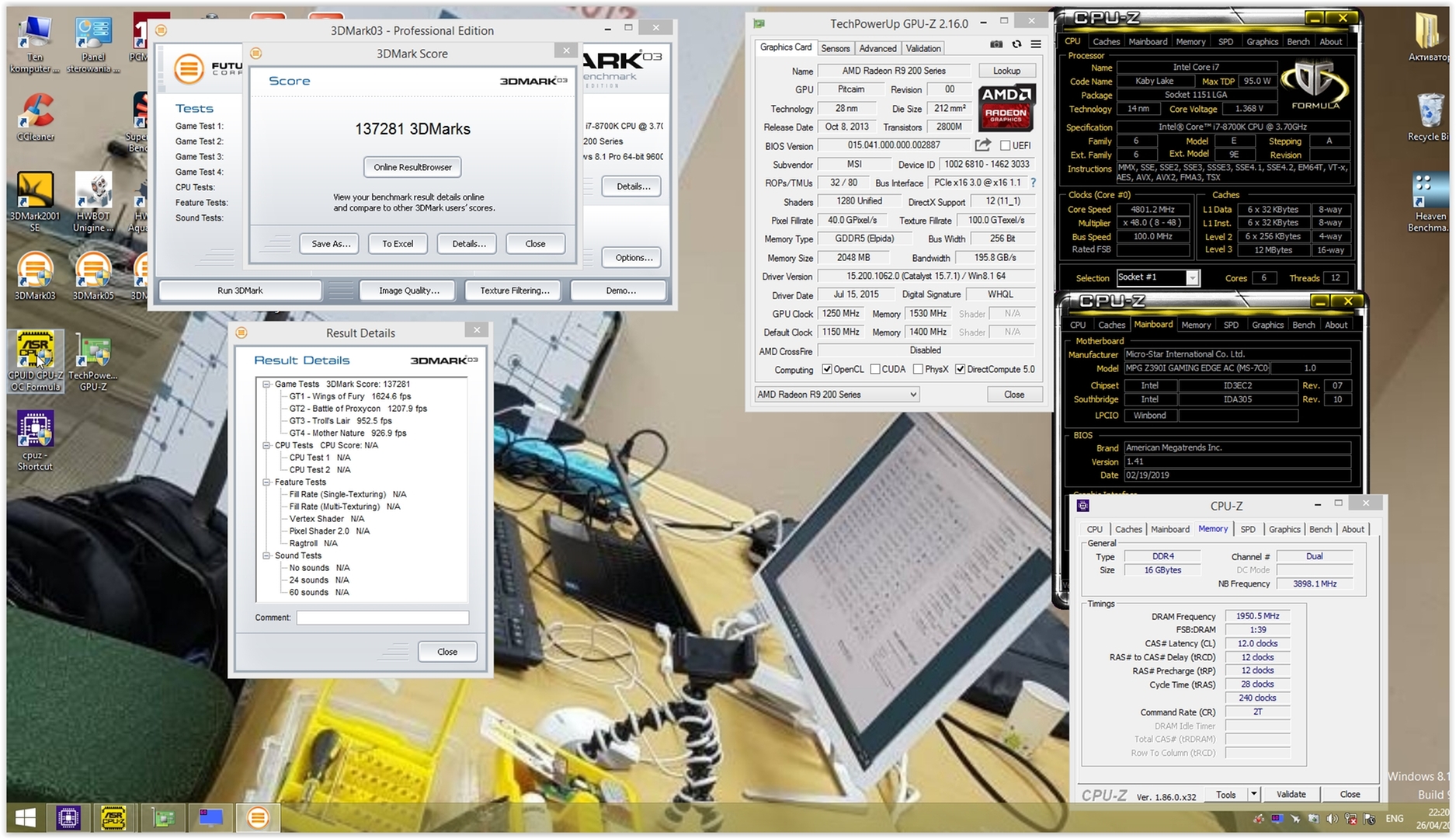Screen dimensions: 1456x839
Task: Click the network tray icon with red X
Action: 1351,819
